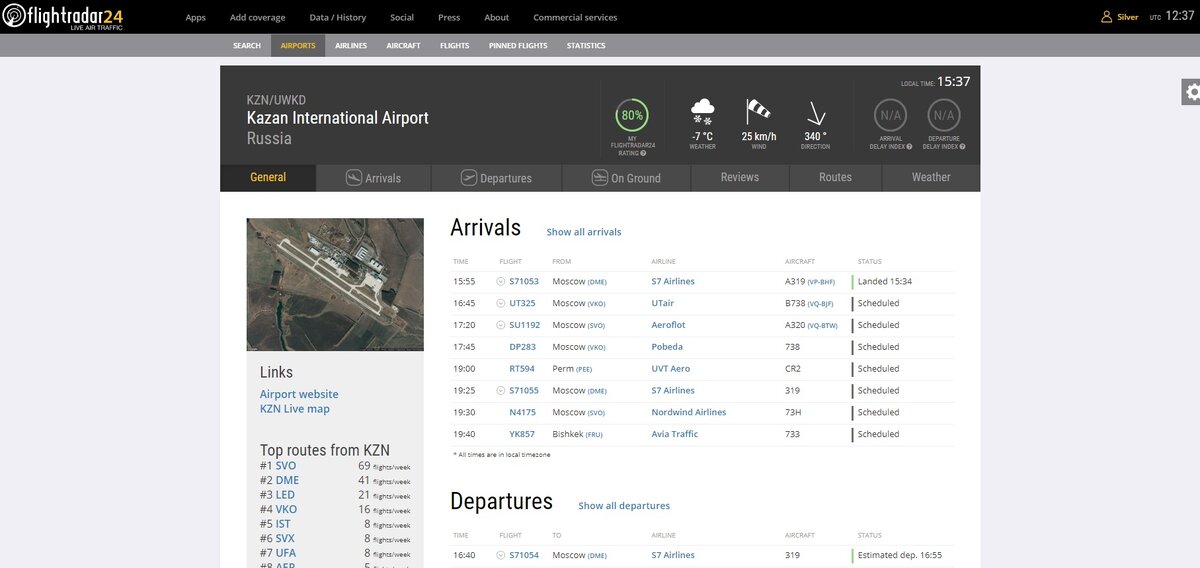Open flight RT594 link
The width and height of the screenshot is (1200, 568).
point(522,369)
